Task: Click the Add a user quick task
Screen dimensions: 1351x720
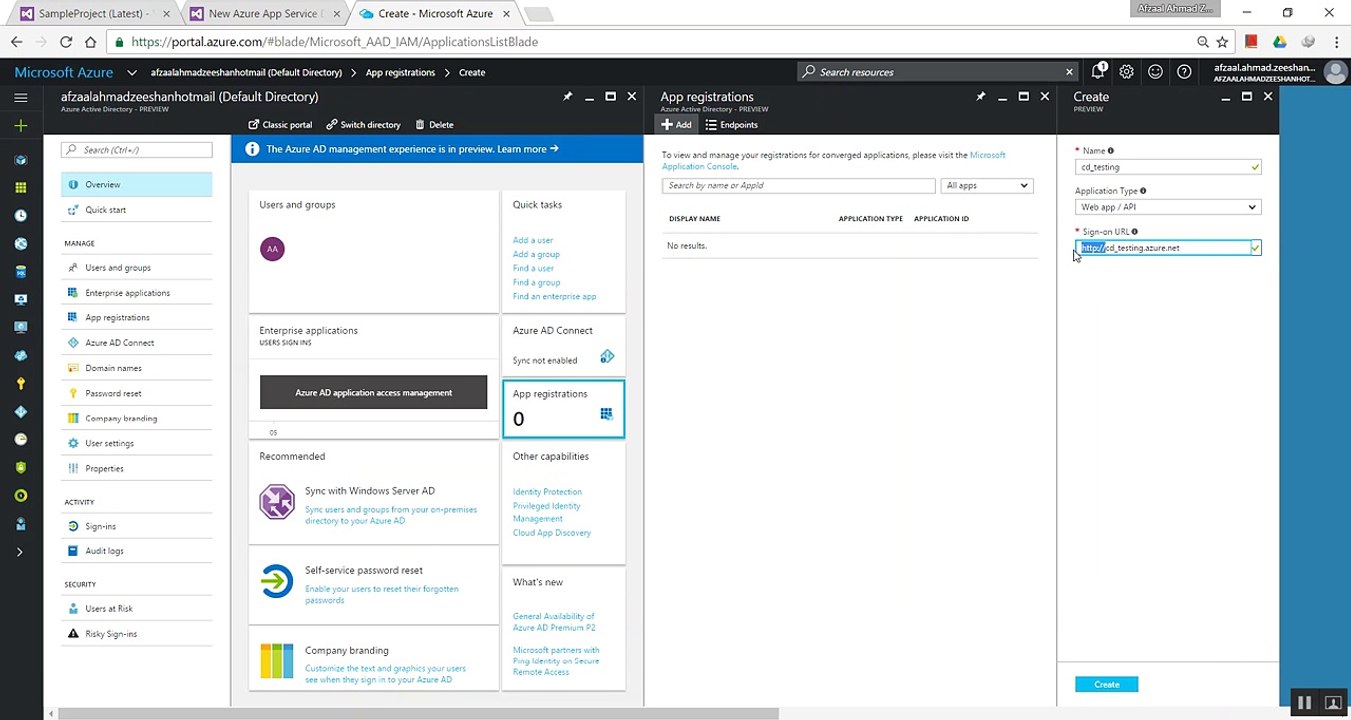Action: pyautogui.click(x=533, y=240)
